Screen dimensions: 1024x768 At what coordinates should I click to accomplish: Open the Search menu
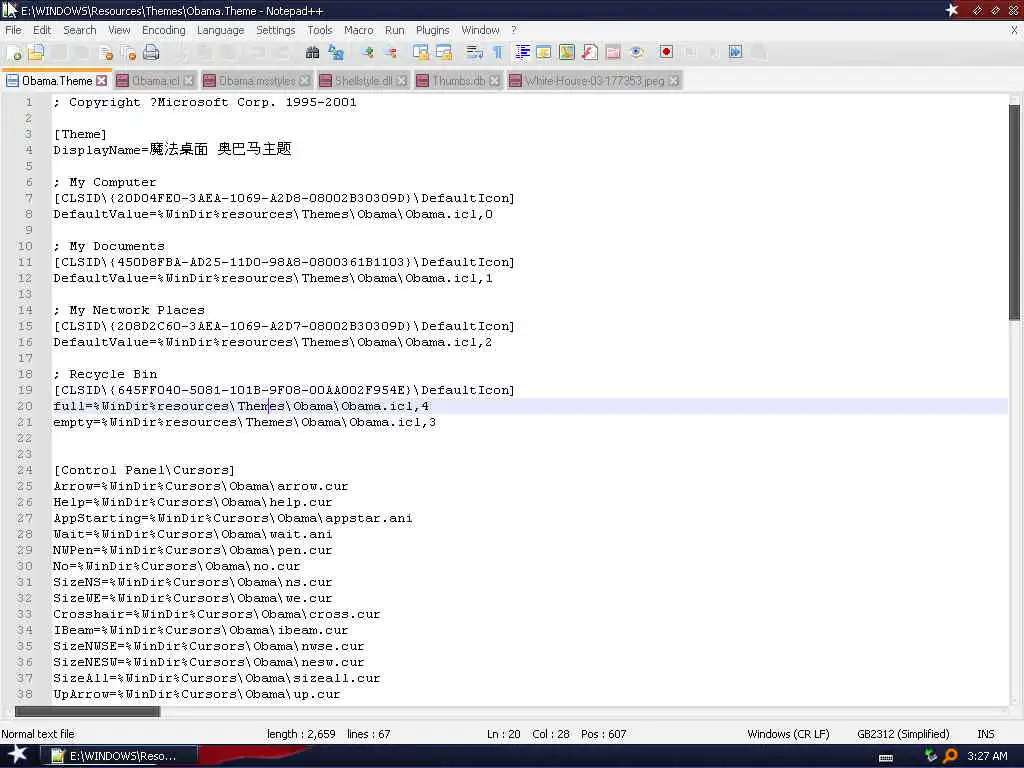(x=80, y=30)
